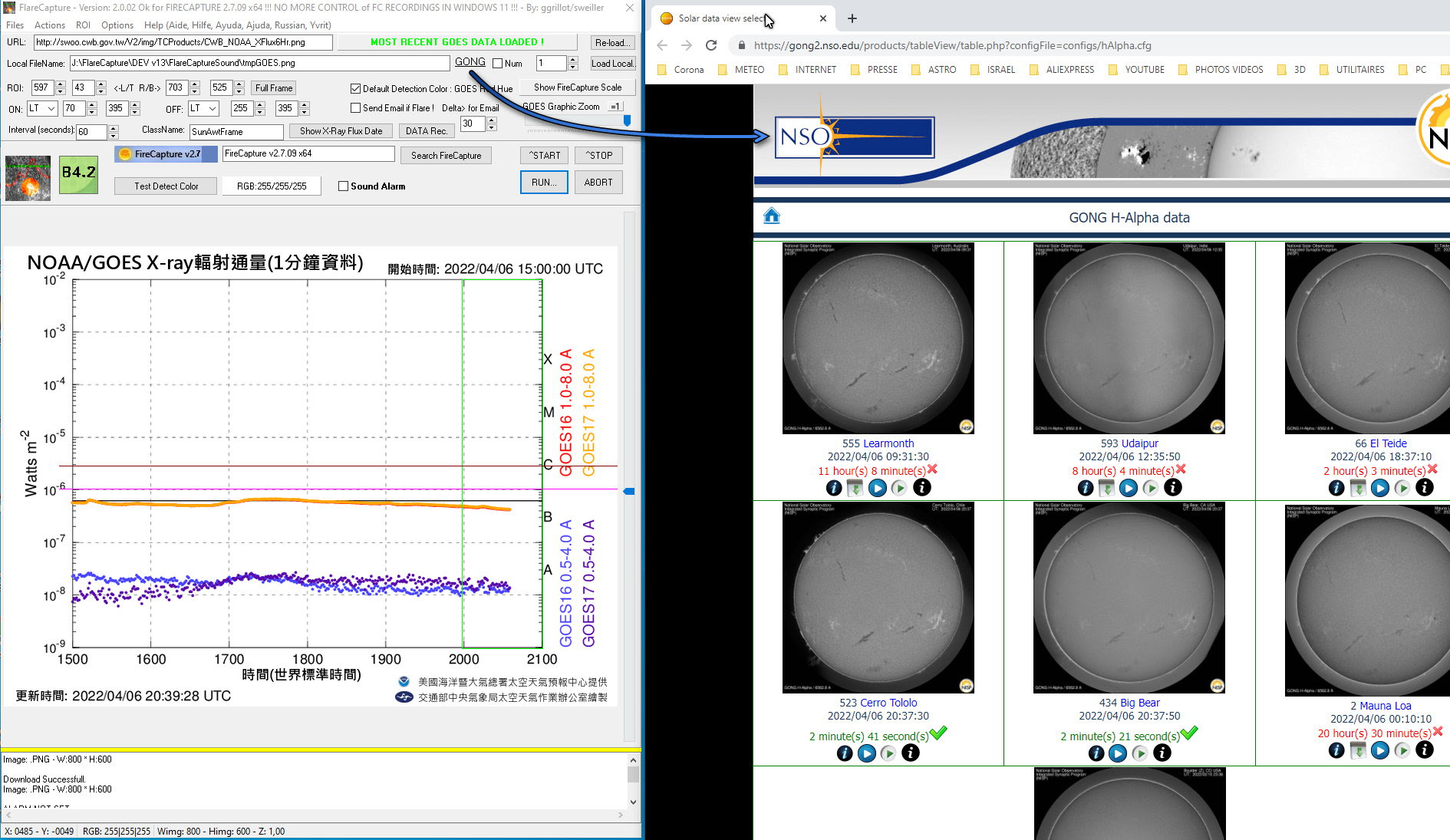
Task: Toggle the Num checkbox
Action: [x=498, y=64]
